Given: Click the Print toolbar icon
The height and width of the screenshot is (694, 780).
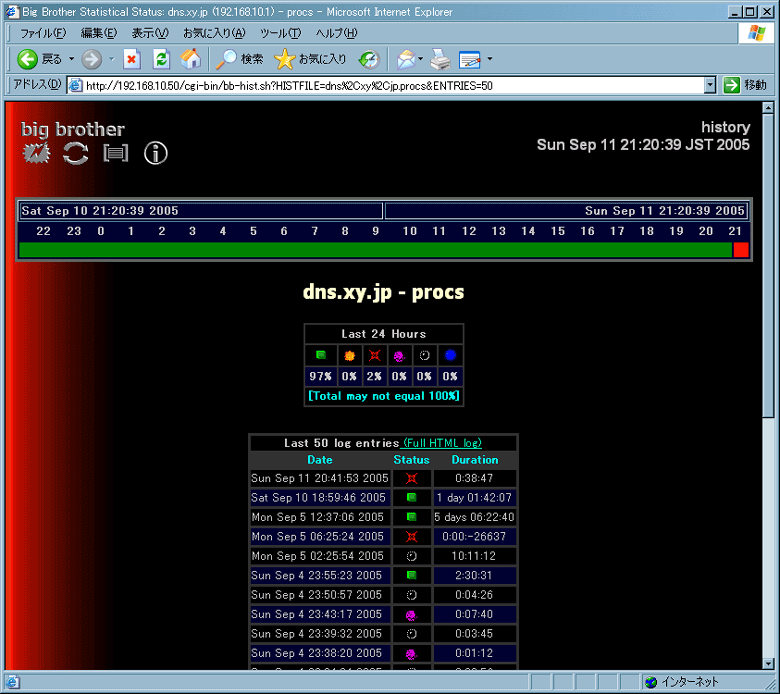Looking at the screenshot, I should pos(440,59).
